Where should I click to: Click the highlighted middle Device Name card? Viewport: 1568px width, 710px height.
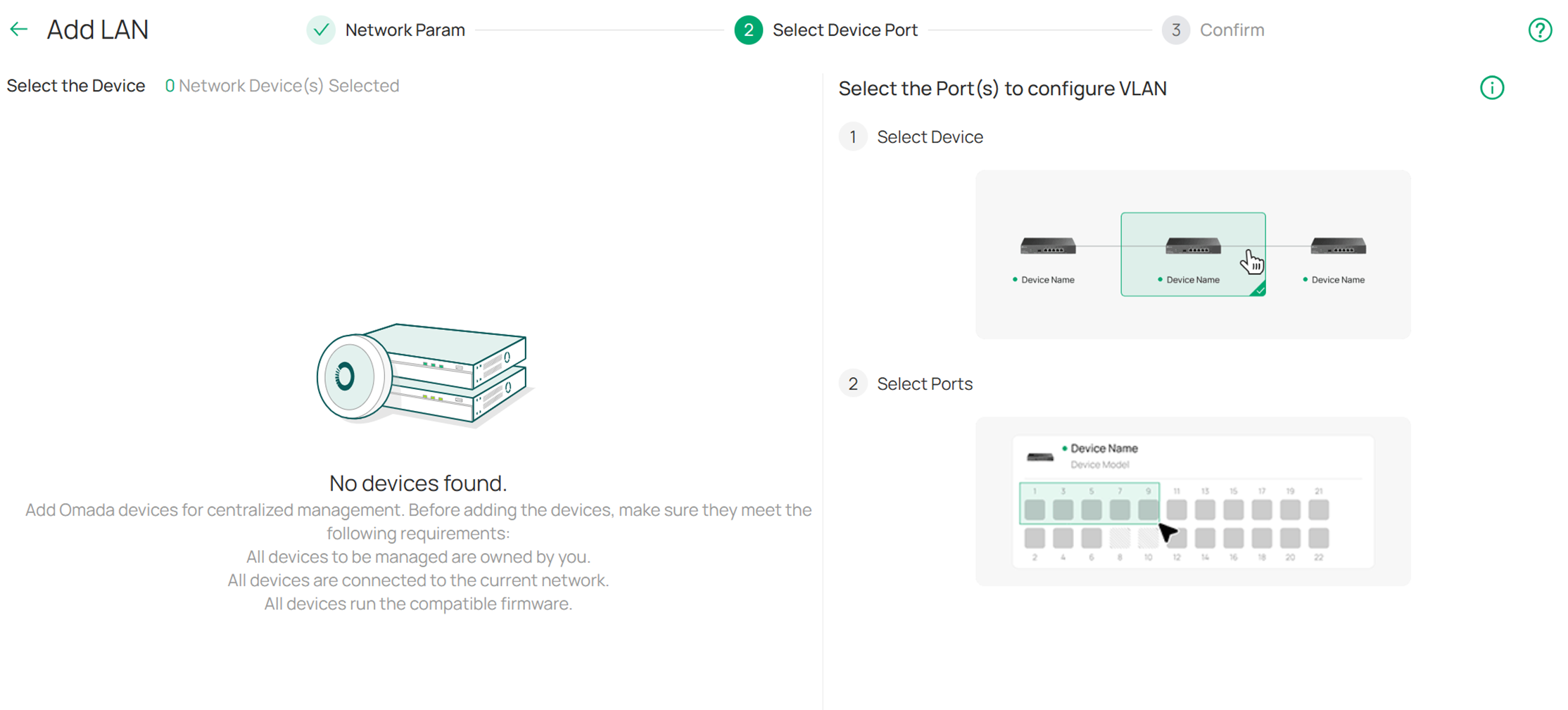click(1192, 254)
